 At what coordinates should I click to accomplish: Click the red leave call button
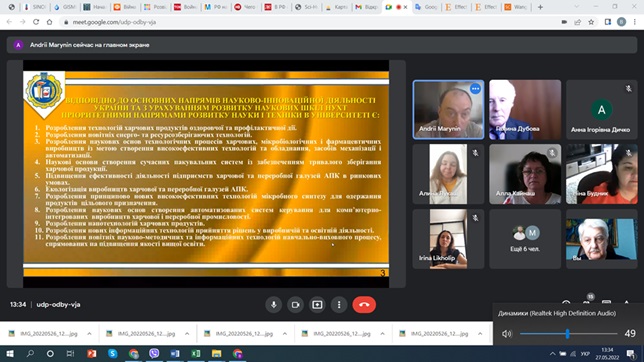(x=364, y=305)
